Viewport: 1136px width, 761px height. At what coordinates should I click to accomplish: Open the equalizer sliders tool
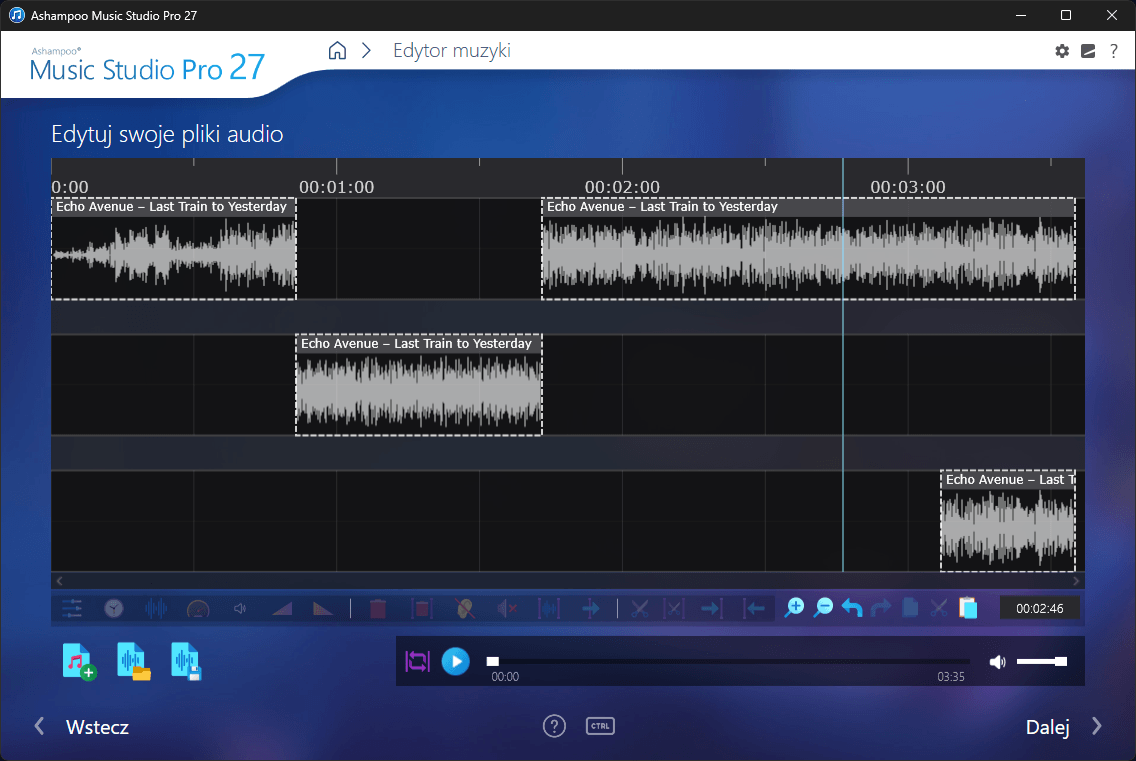coord(72,608)
